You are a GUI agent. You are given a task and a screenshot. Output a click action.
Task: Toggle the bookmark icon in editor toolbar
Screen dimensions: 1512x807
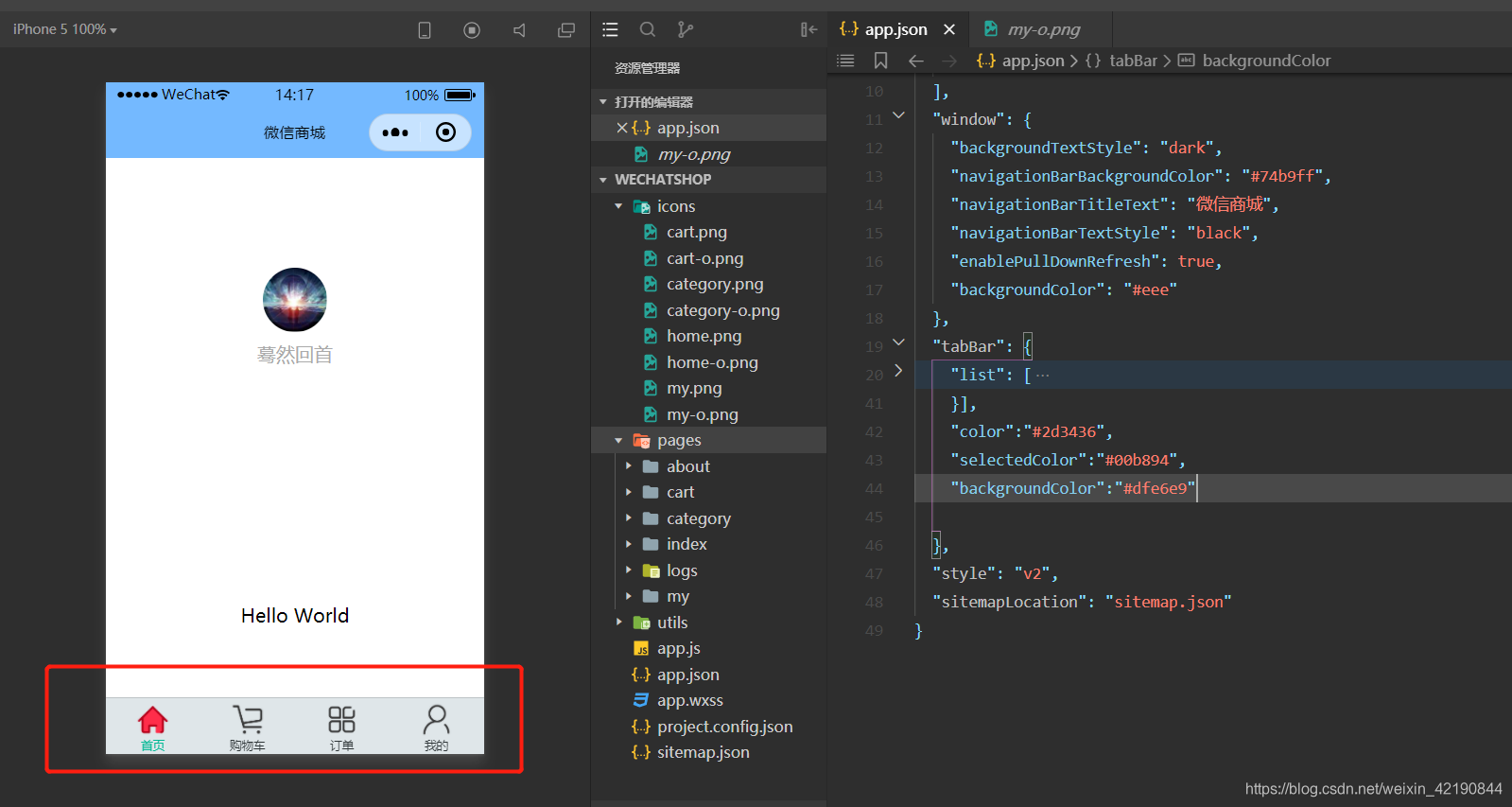click(880, 61)
